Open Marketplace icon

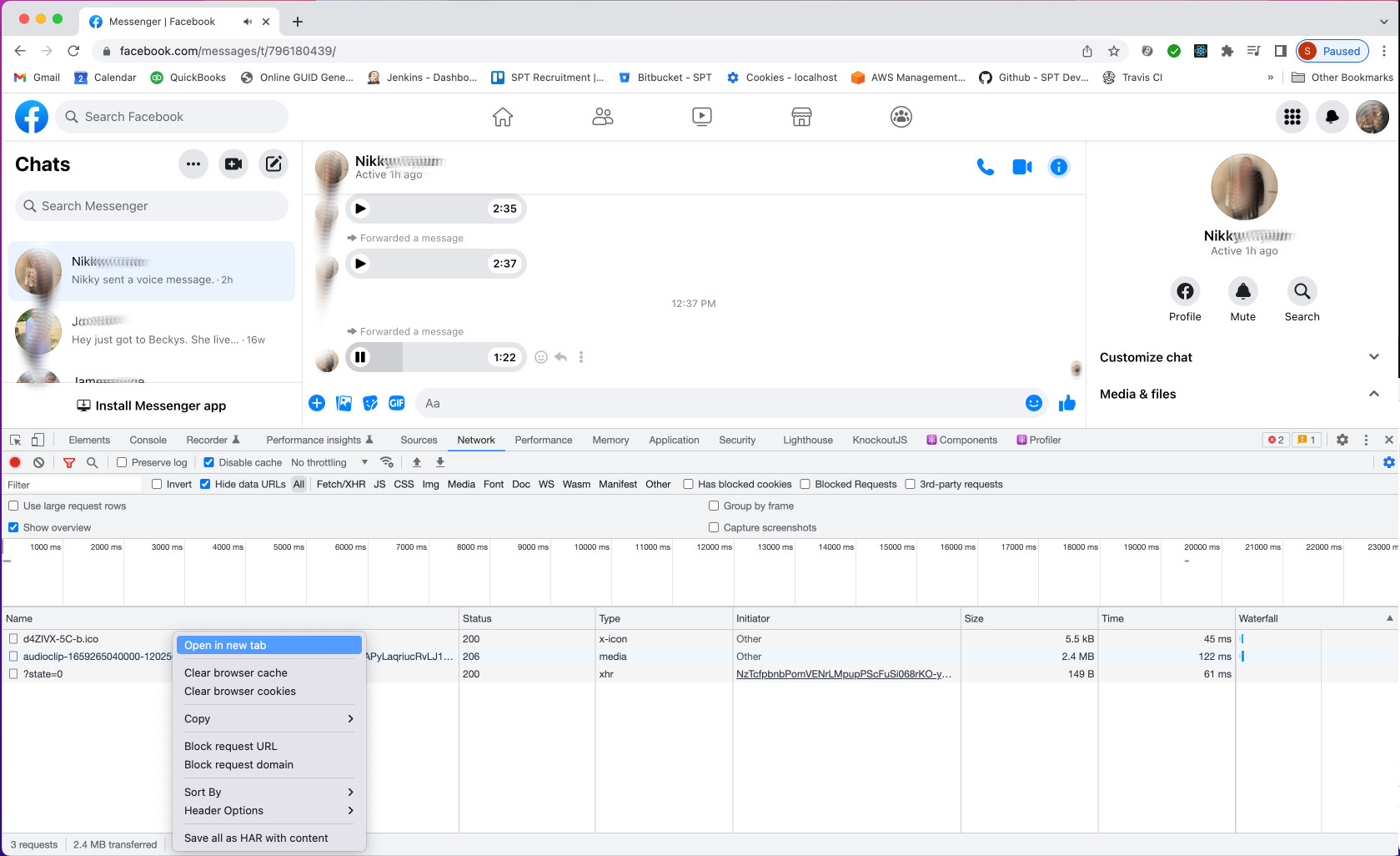(x=801, y=117)
